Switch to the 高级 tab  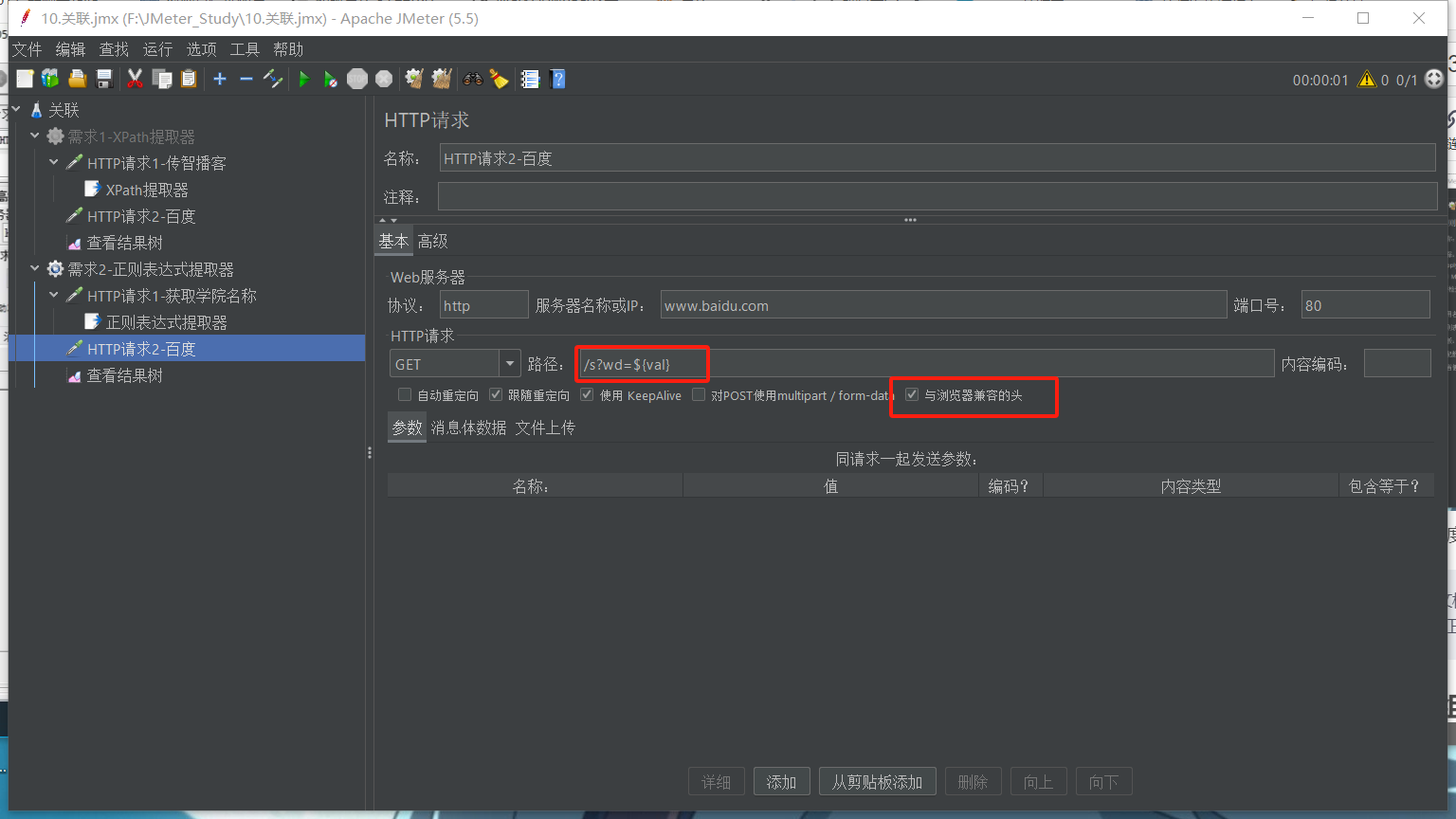[x=432, y=241]
